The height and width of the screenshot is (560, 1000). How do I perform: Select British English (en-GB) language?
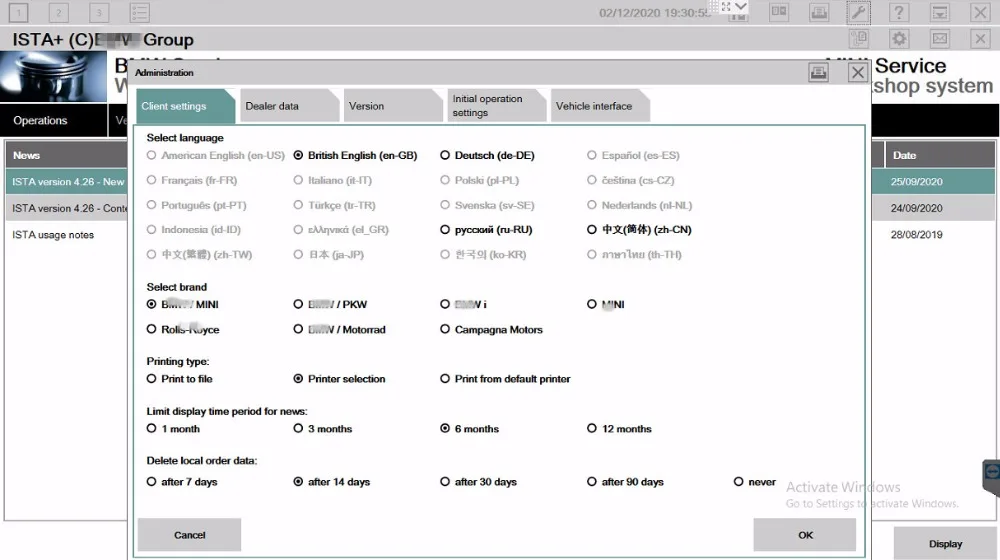coord(356,155)
